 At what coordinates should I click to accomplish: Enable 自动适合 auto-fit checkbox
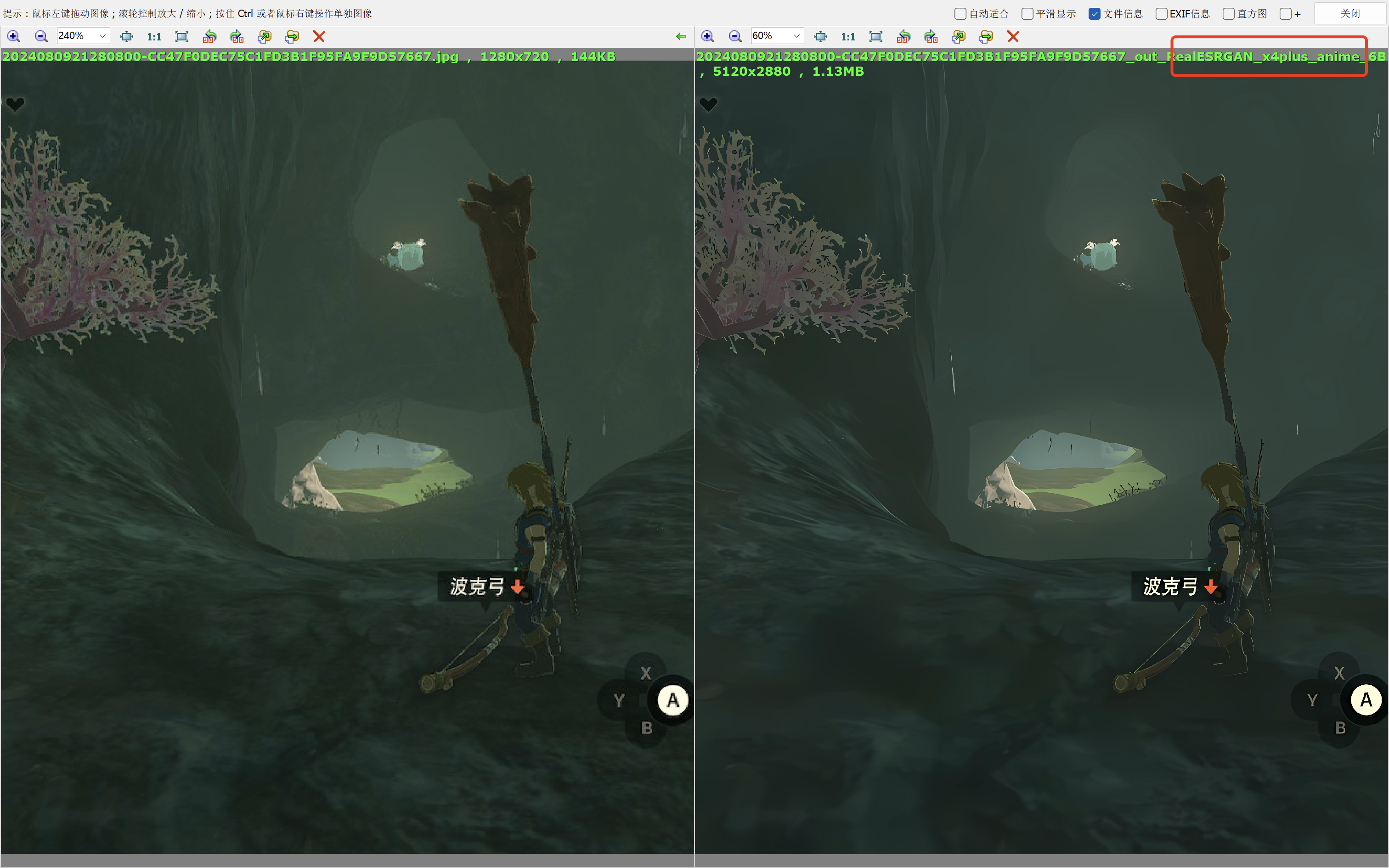(960, 14)
